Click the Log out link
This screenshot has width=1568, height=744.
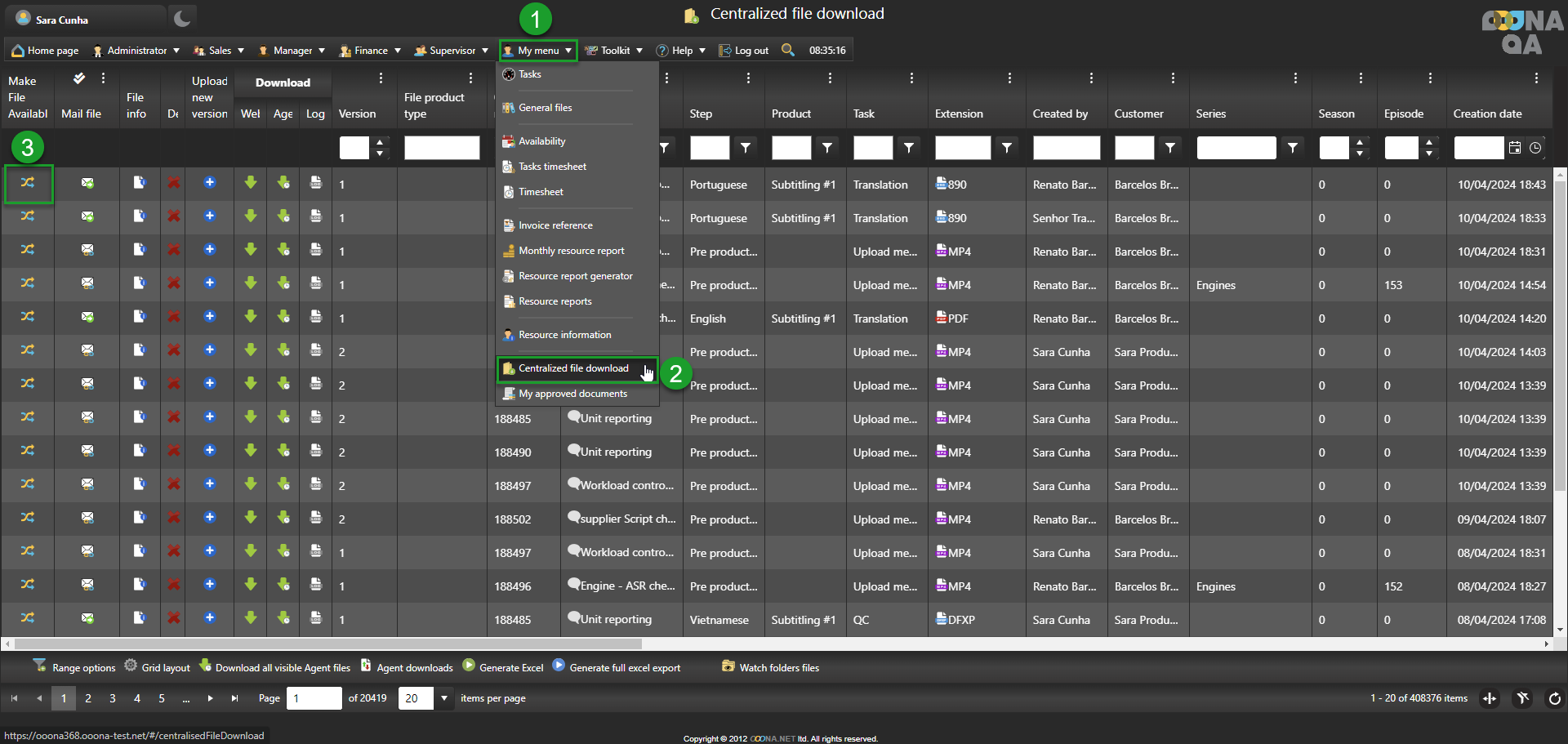743,51
